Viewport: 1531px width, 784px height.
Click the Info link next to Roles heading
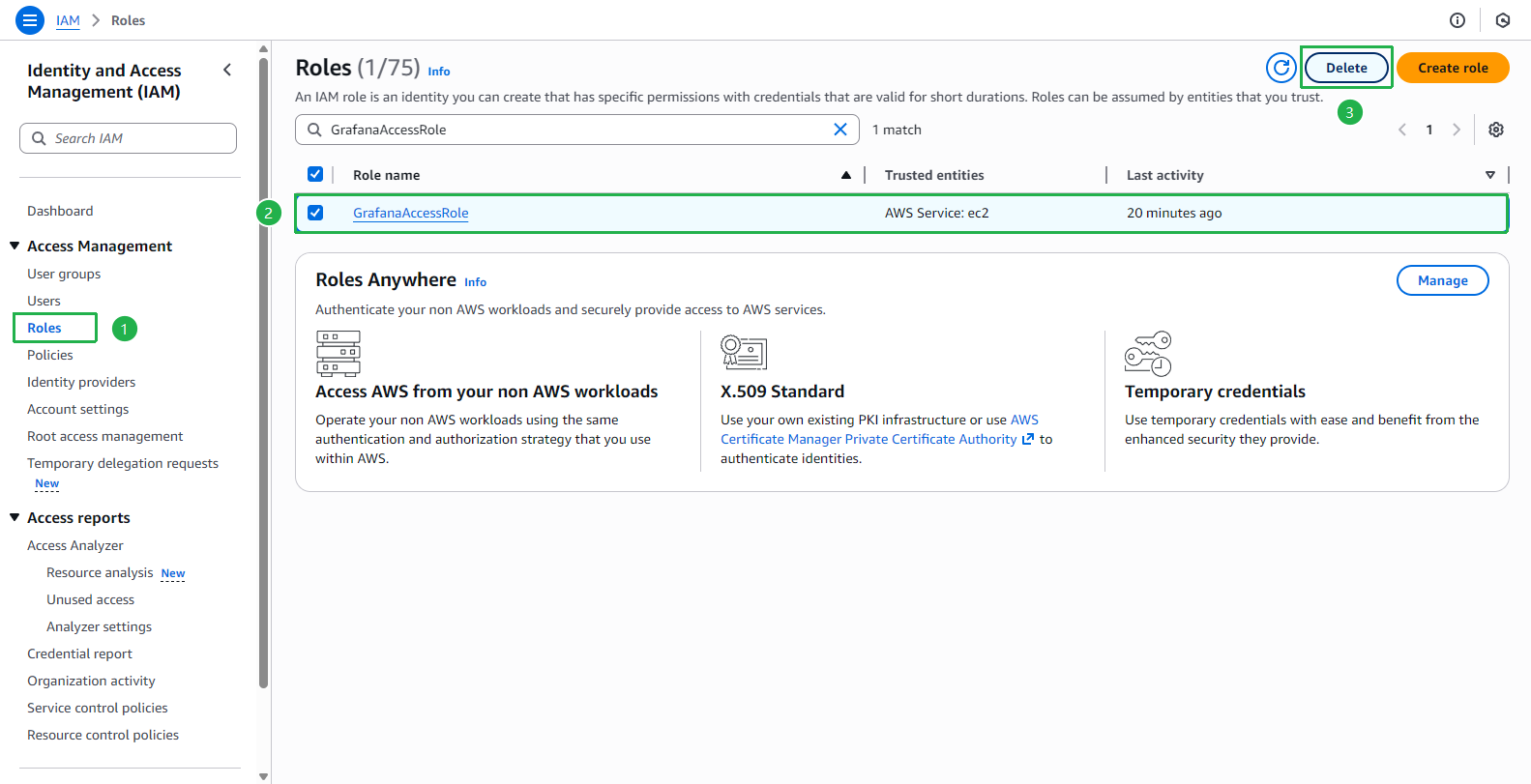point(439,72)
